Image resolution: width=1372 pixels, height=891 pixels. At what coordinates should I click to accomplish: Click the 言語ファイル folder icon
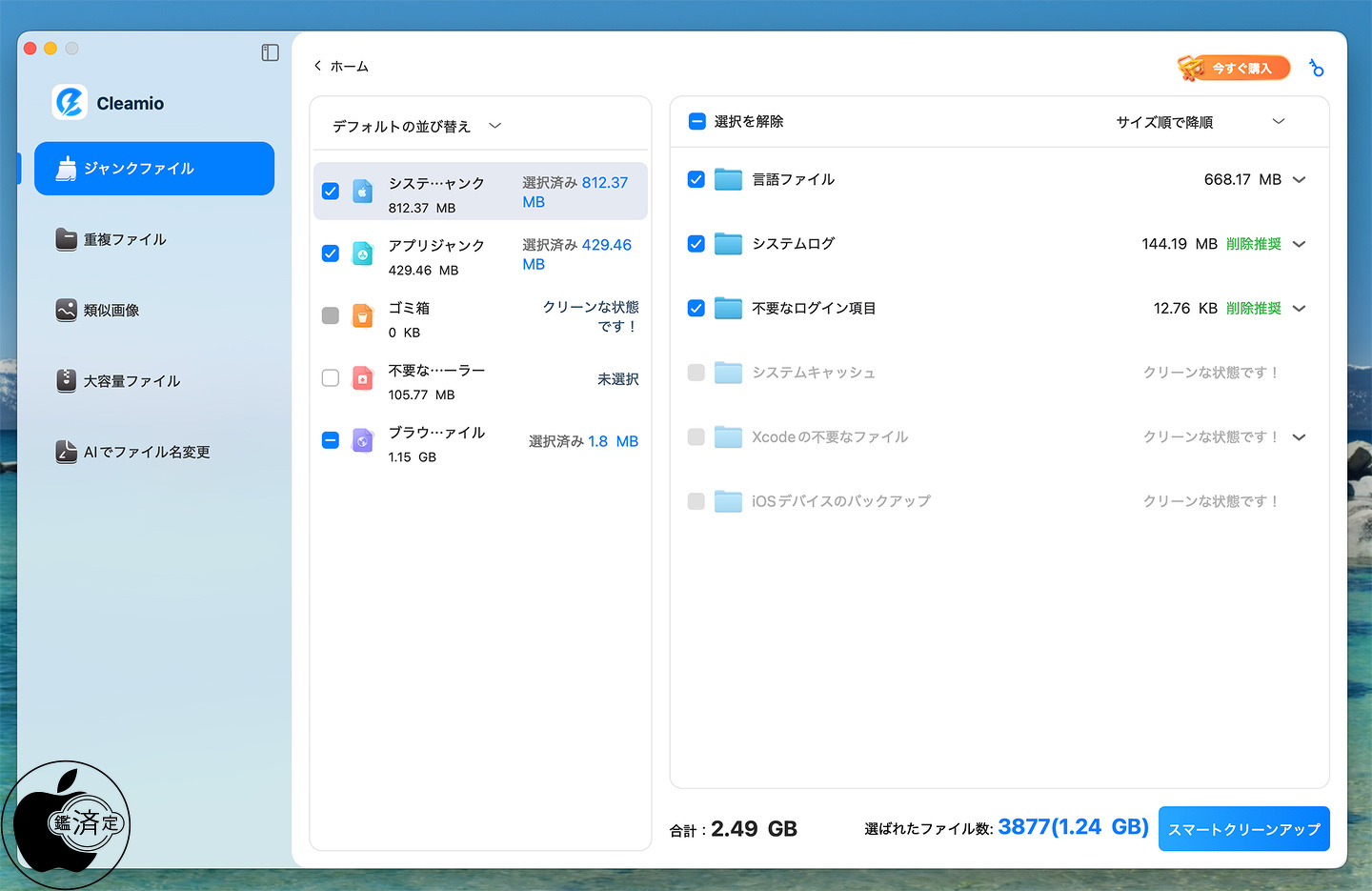coord(728,179)
